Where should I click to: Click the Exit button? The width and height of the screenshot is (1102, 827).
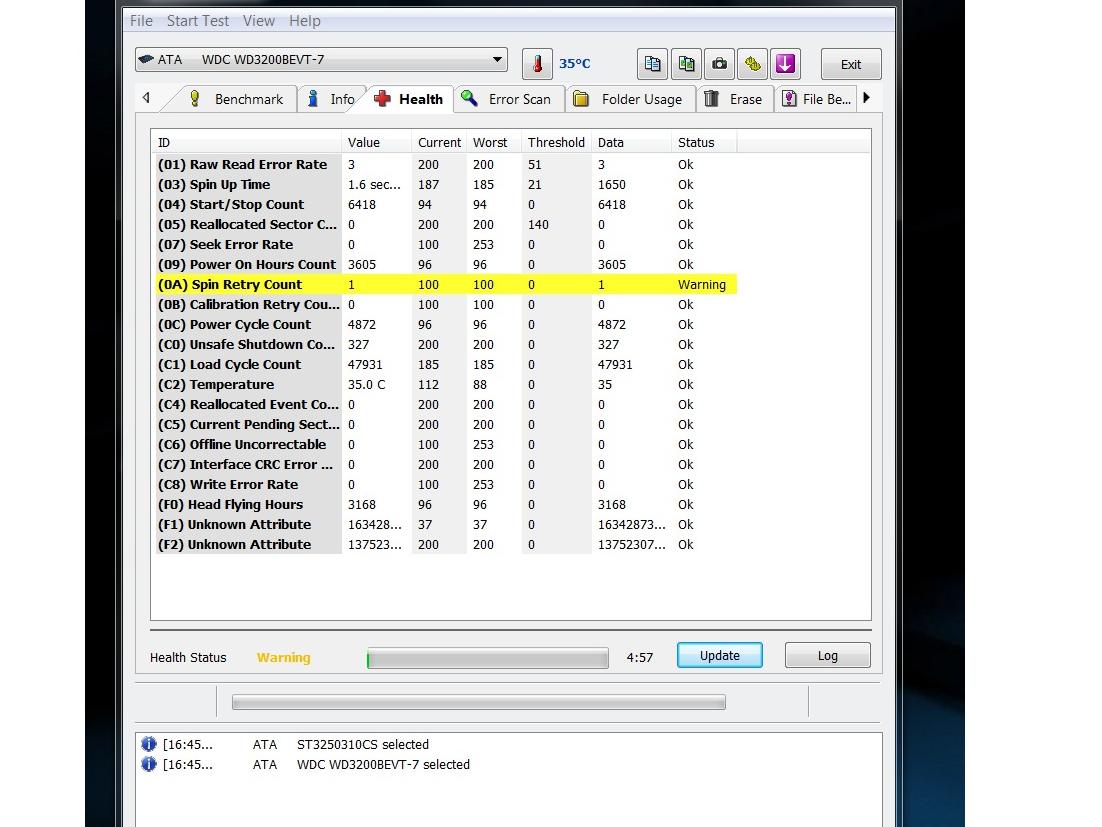pos(850,64)
